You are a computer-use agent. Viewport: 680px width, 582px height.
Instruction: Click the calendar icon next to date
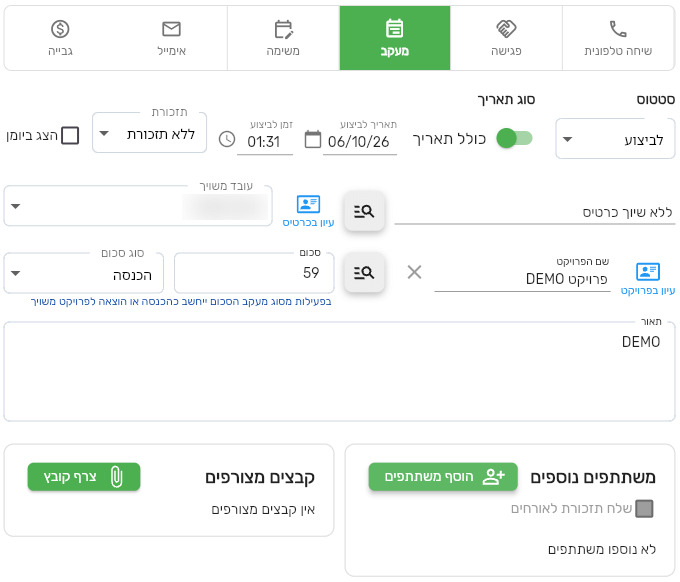[313, 140]
